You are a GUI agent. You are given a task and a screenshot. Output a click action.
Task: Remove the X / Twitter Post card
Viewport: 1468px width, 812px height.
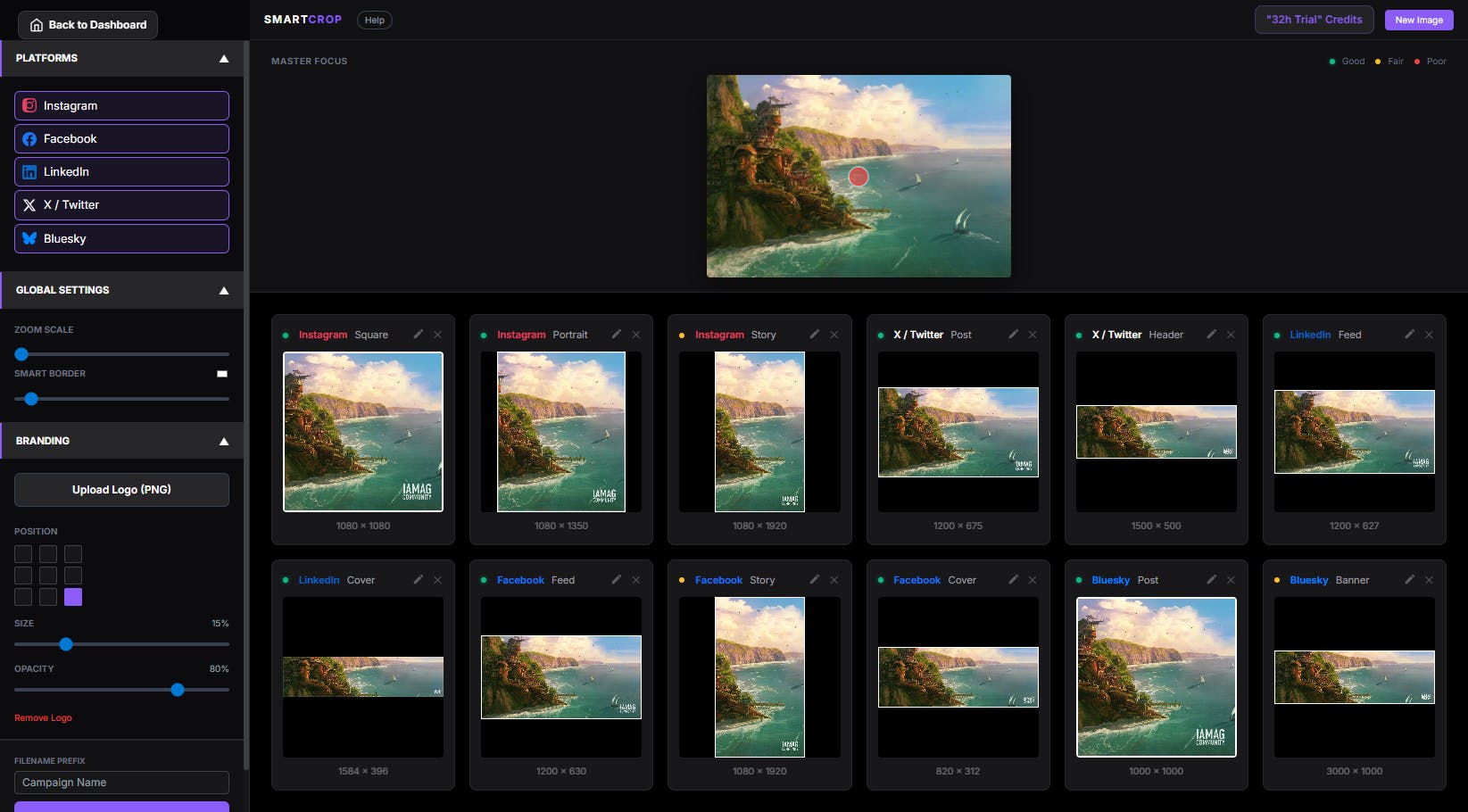pyautogui.click(x=1033, y=335)
